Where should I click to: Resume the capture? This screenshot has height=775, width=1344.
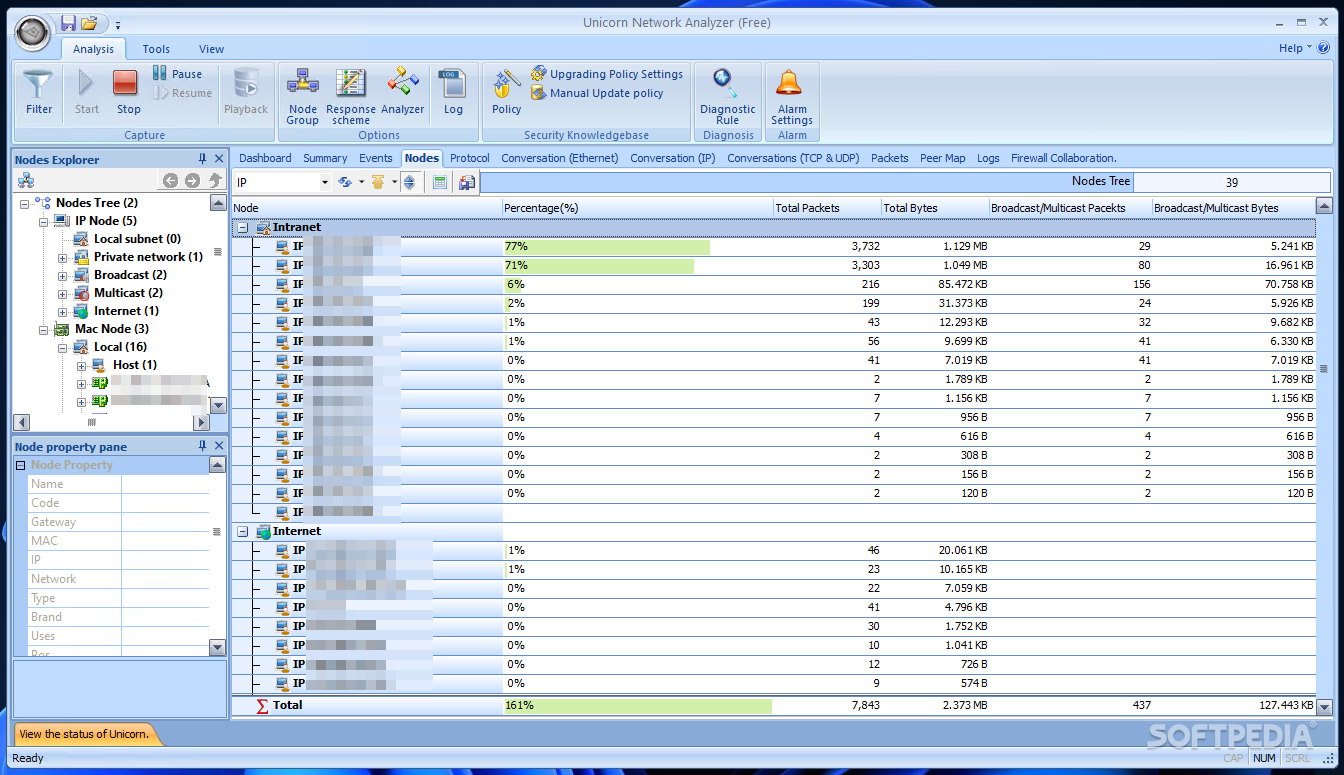tap(182, 93)
